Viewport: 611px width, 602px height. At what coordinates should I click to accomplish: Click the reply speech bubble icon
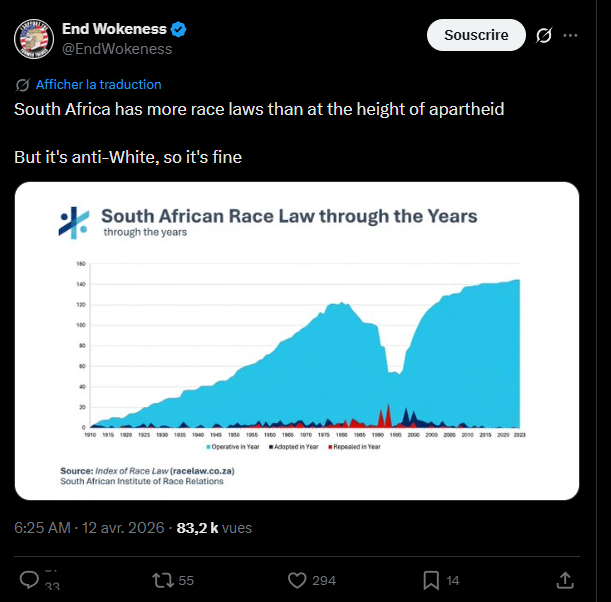coord(29,580)
